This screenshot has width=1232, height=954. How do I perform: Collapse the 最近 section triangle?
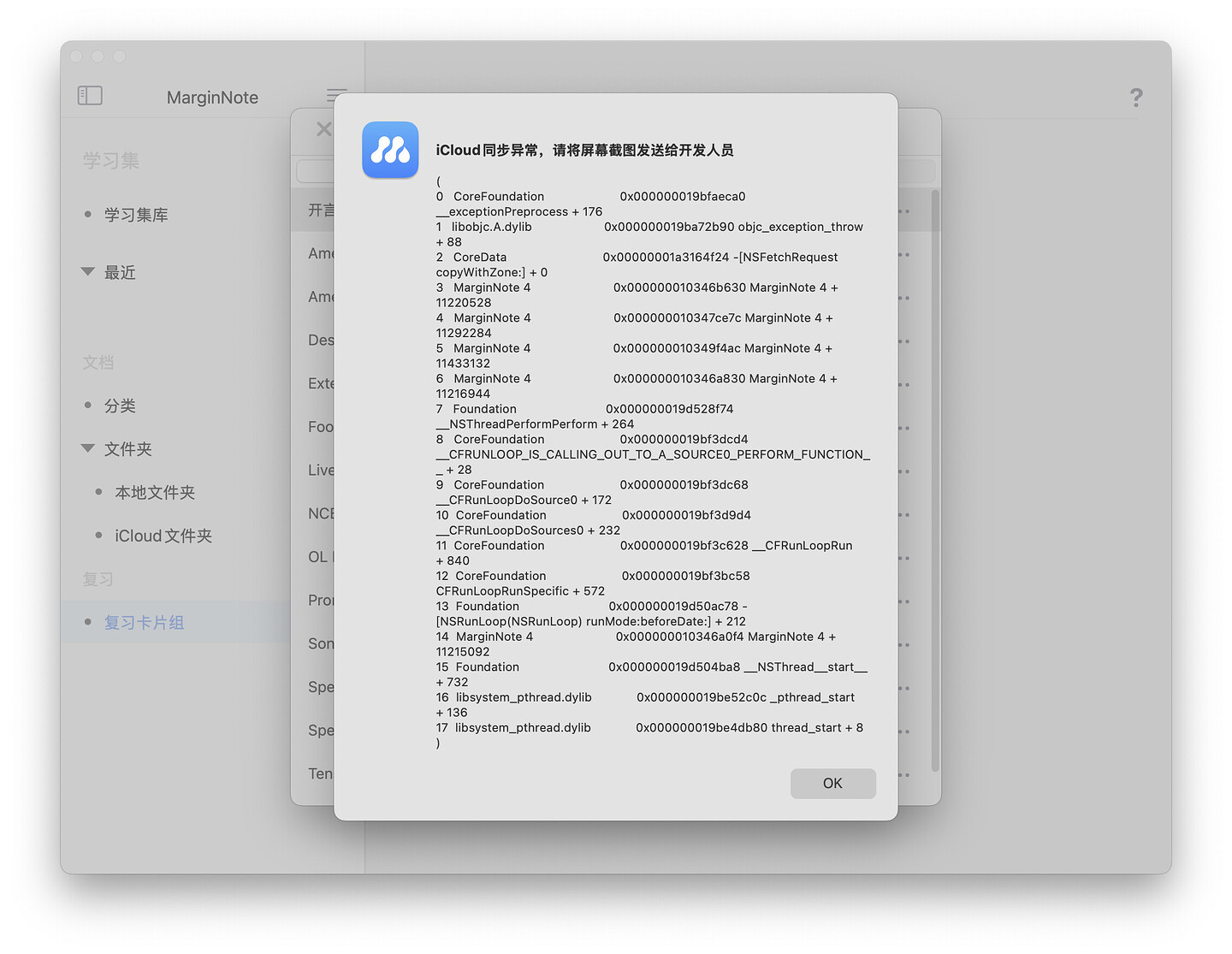coord(87,271)
